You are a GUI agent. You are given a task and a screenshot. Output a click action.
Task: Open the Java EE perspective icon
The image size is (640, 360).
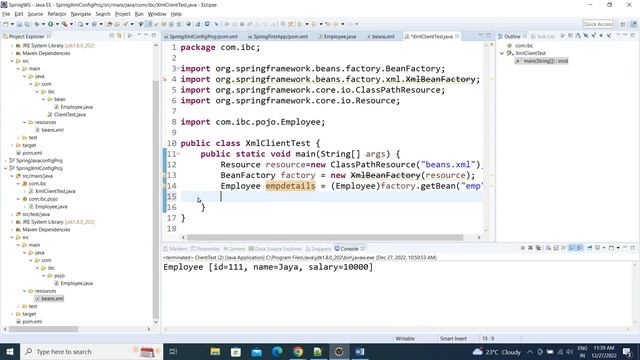click(633, 24)
